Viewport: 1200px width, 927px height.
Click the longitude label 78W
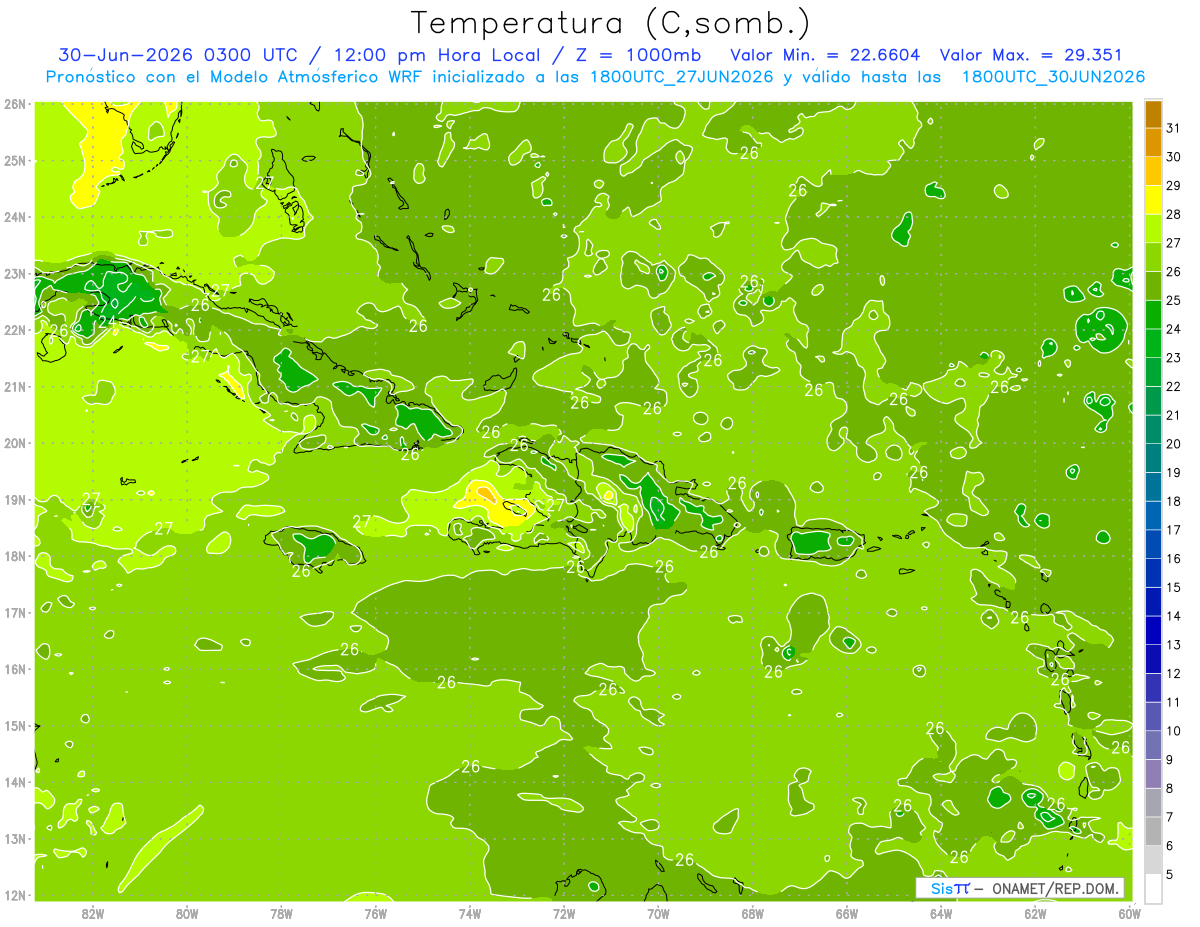pyautogui.click(x=281, y=912)
